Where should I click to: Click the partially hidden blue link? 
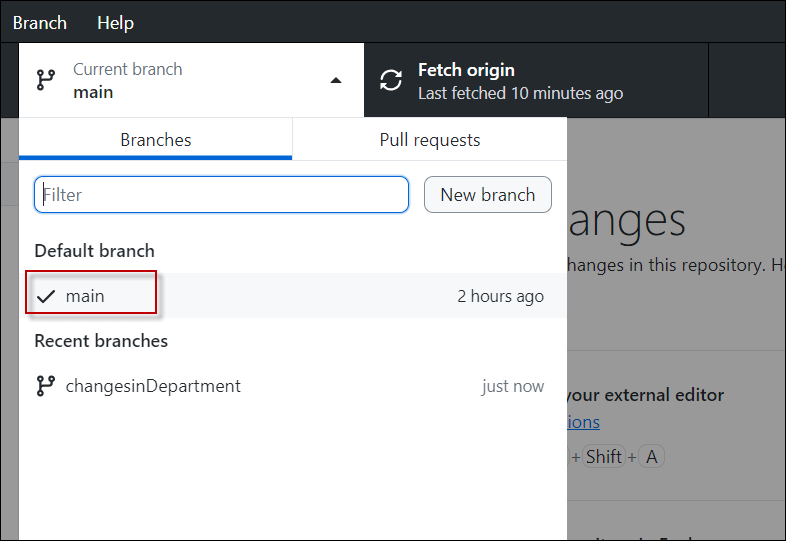pos(583,422)
